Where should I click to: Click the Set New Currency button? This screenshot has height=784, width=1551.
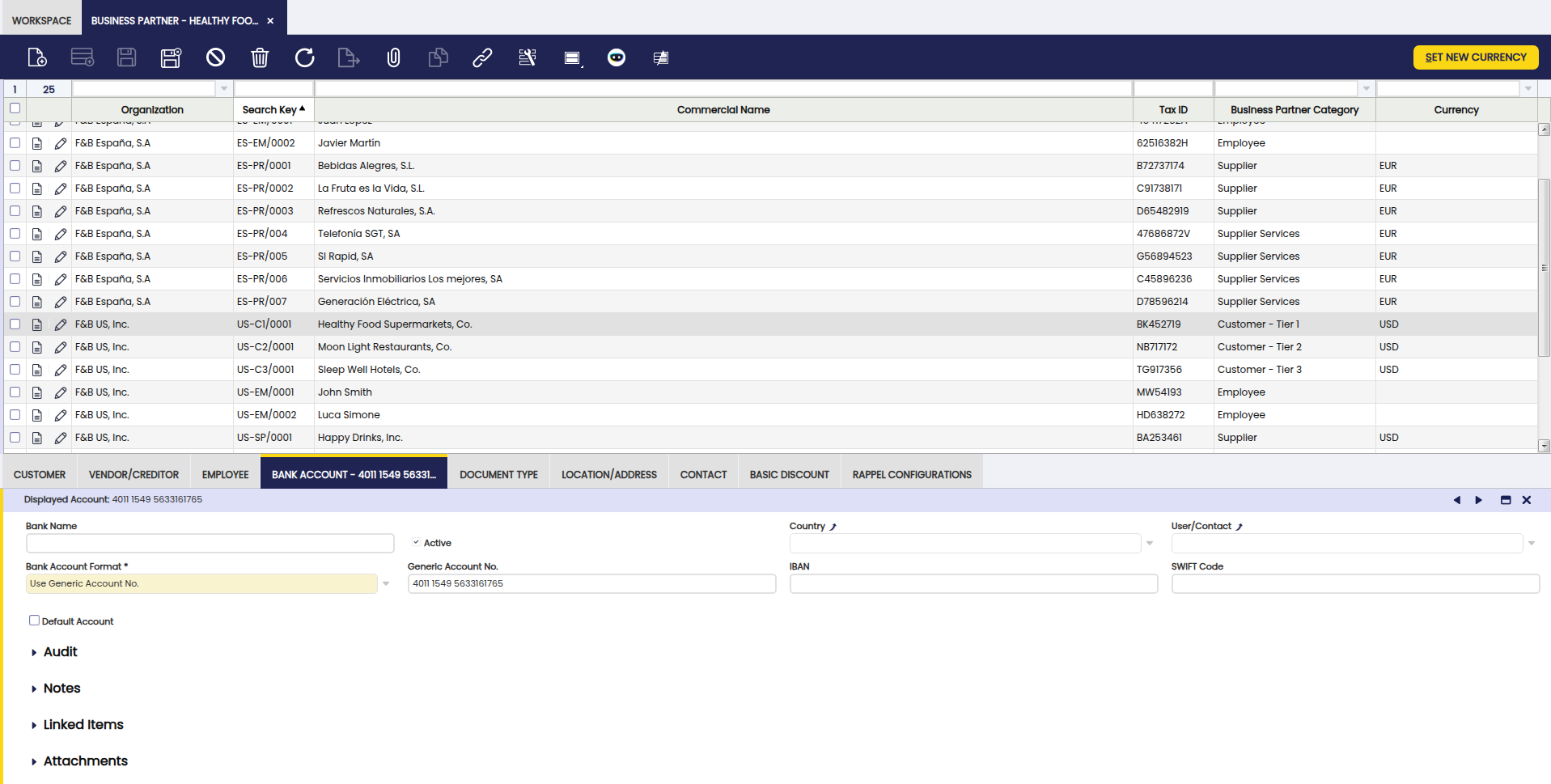point(1475,57)
